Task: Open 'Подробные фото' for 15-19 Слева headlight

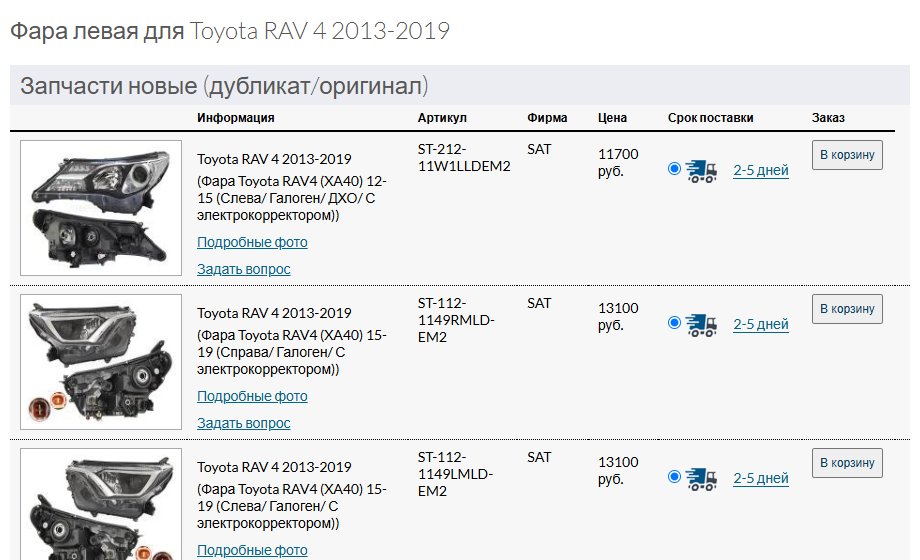Action: point(252,550)
